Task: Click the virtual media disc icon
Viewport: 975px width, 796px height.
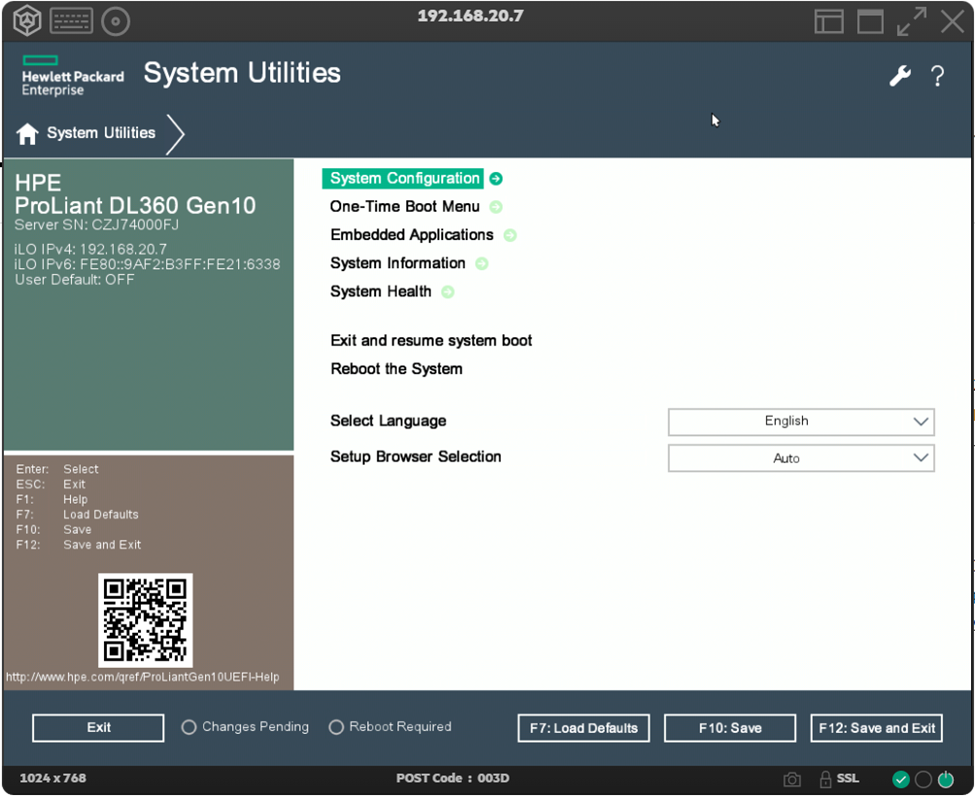Action: (x=116, y=20)
